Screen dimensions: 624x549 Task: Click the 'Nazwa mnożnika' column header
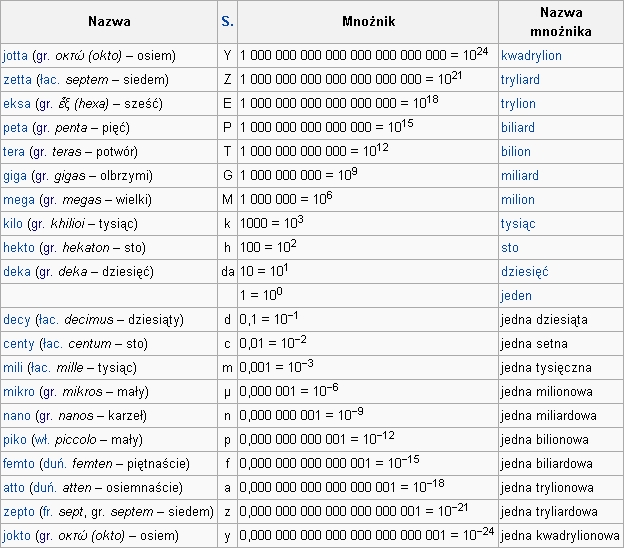tap(561, 22)
